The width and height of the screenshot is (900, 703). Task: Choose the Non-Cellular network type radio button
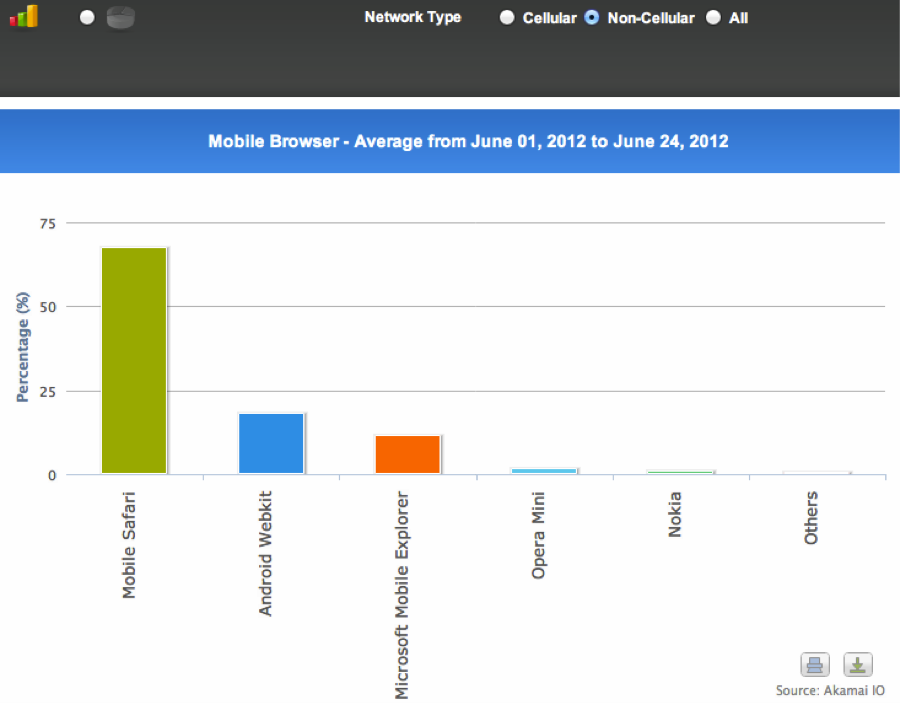pyautogui.click(x=592, y=17)
